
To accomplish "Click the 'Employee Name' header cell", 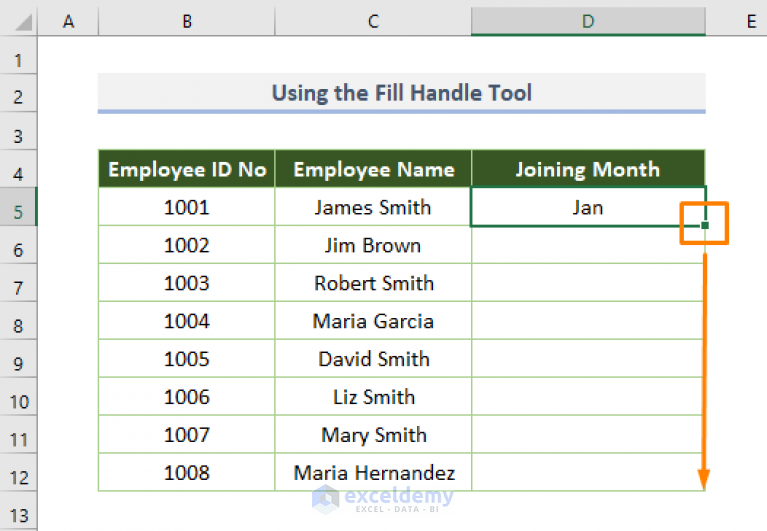I will pyautogui.click(x=373, y=169).
